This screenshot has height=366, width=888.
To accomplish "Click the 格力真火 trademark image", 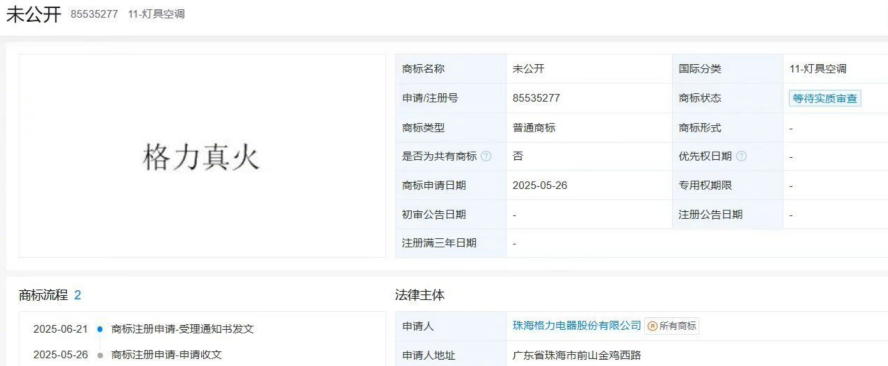I will (202, 156).
